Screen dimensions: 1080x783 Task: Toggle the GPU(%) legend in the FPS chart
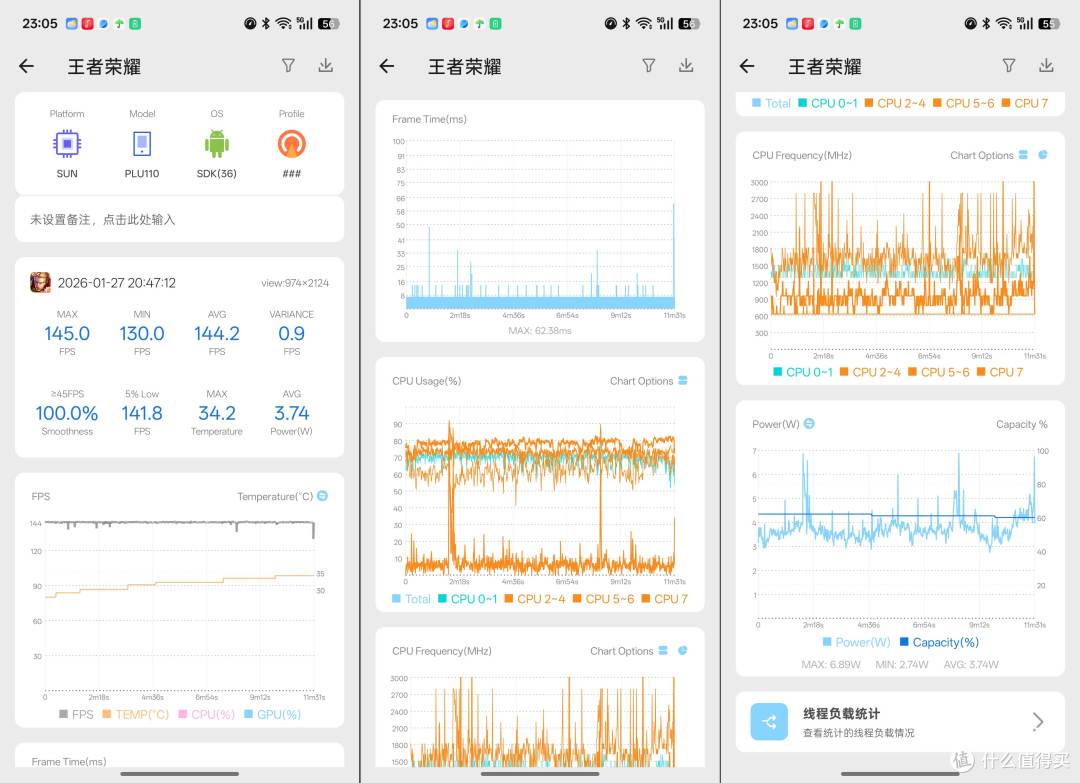pos(273,714)
